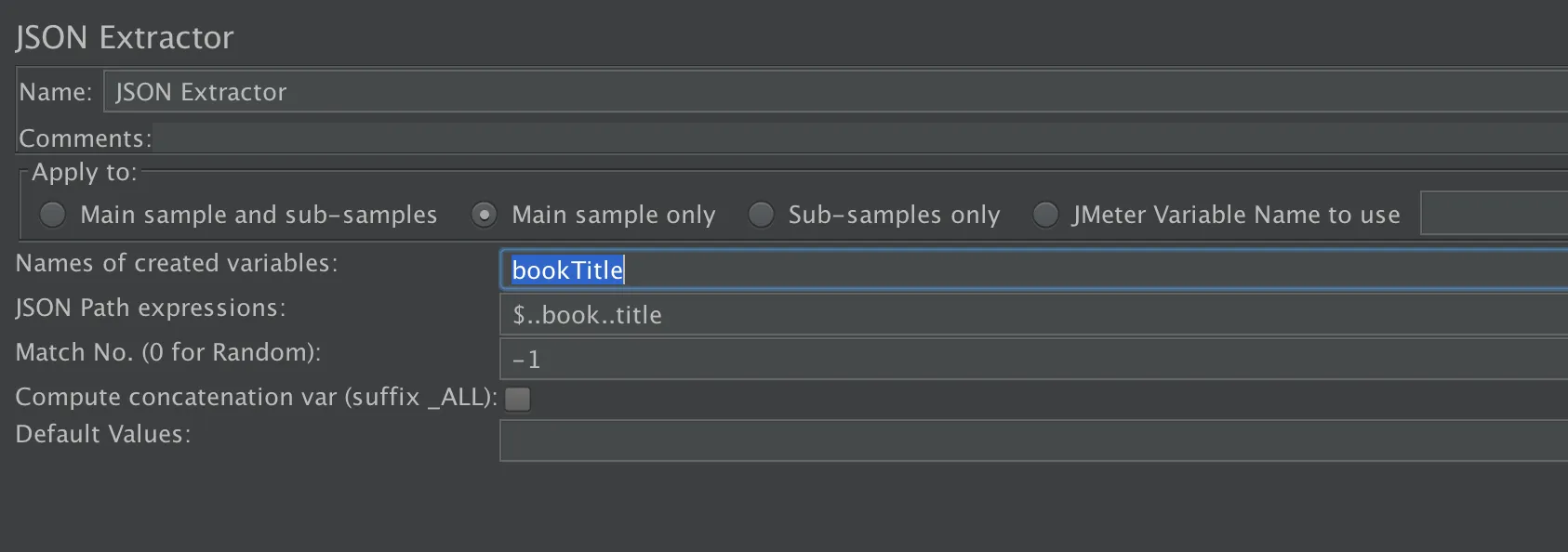Click the $..book..title JSON Path field
The height and width of the screenshot is (552, 1568).
point(1034,315)
